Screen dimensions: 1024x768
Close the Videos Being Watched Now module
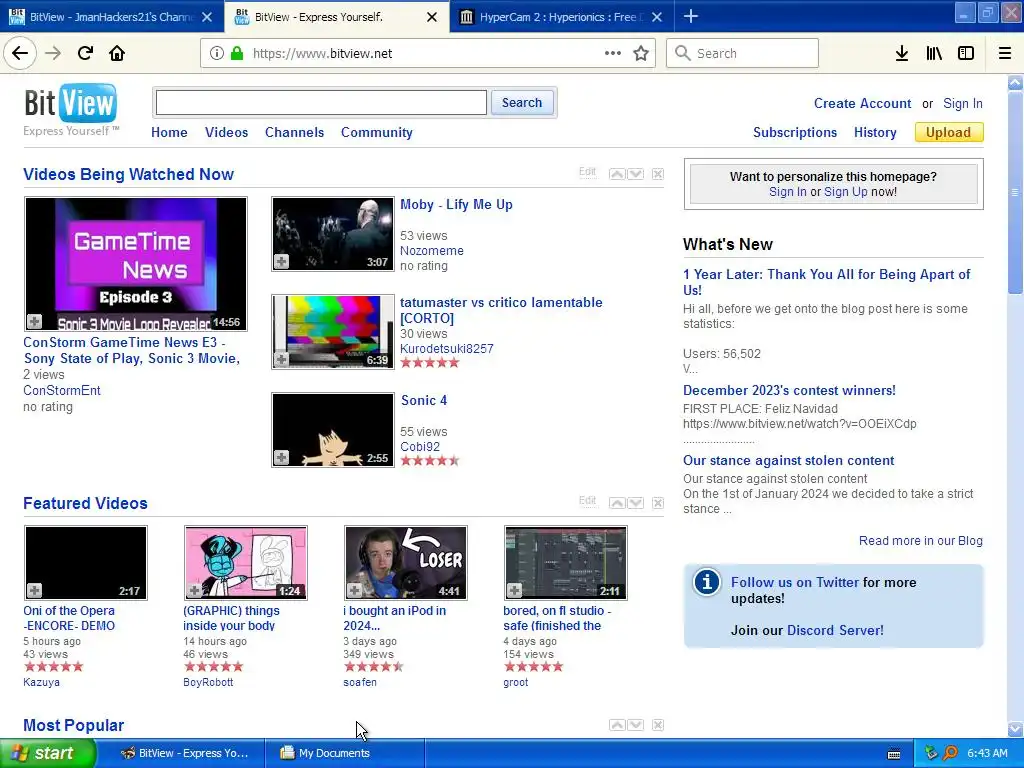click(x=658, y=174)
